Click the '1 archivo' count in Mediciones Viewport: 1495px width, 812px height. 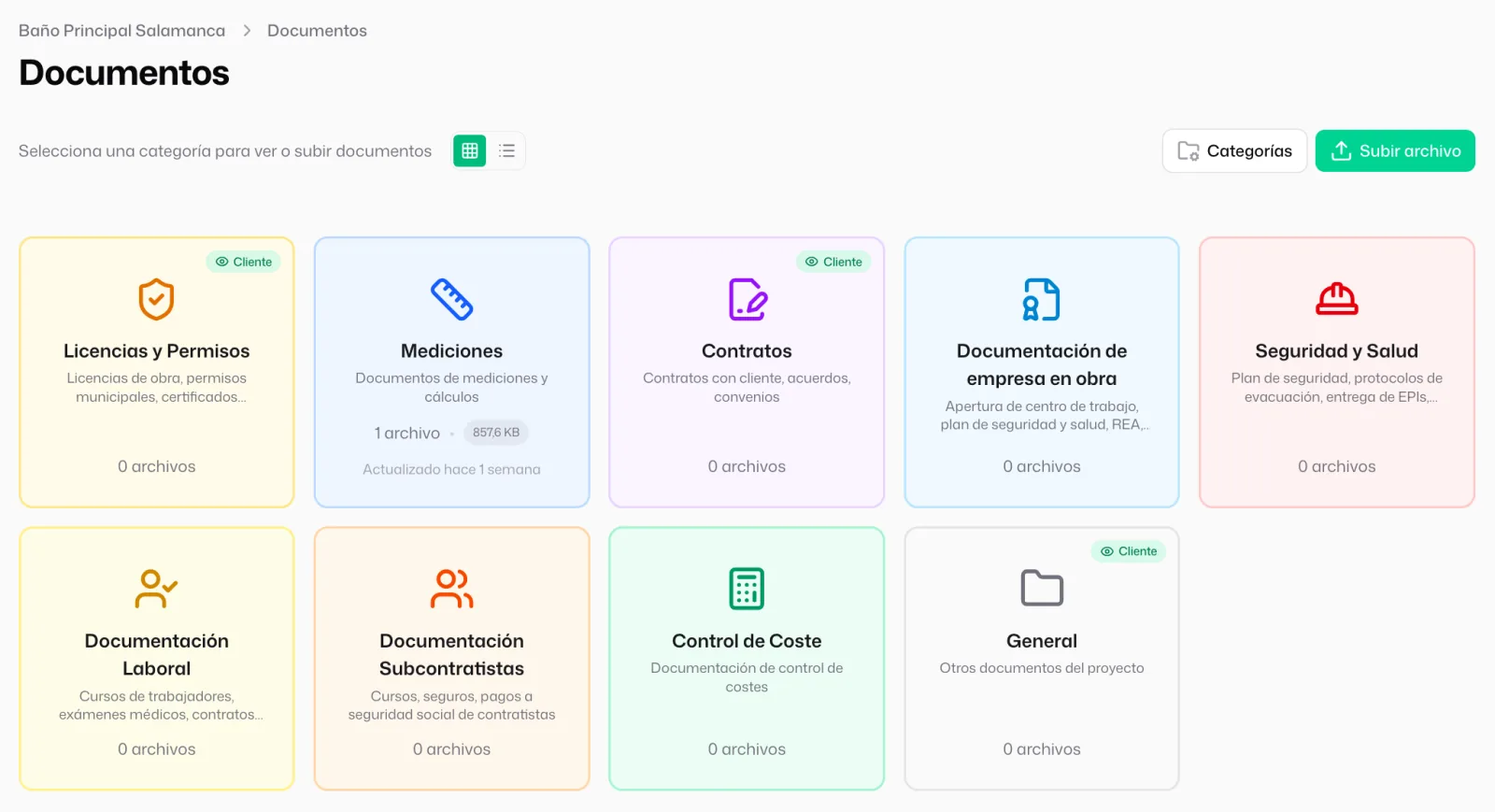coord(407,433)
